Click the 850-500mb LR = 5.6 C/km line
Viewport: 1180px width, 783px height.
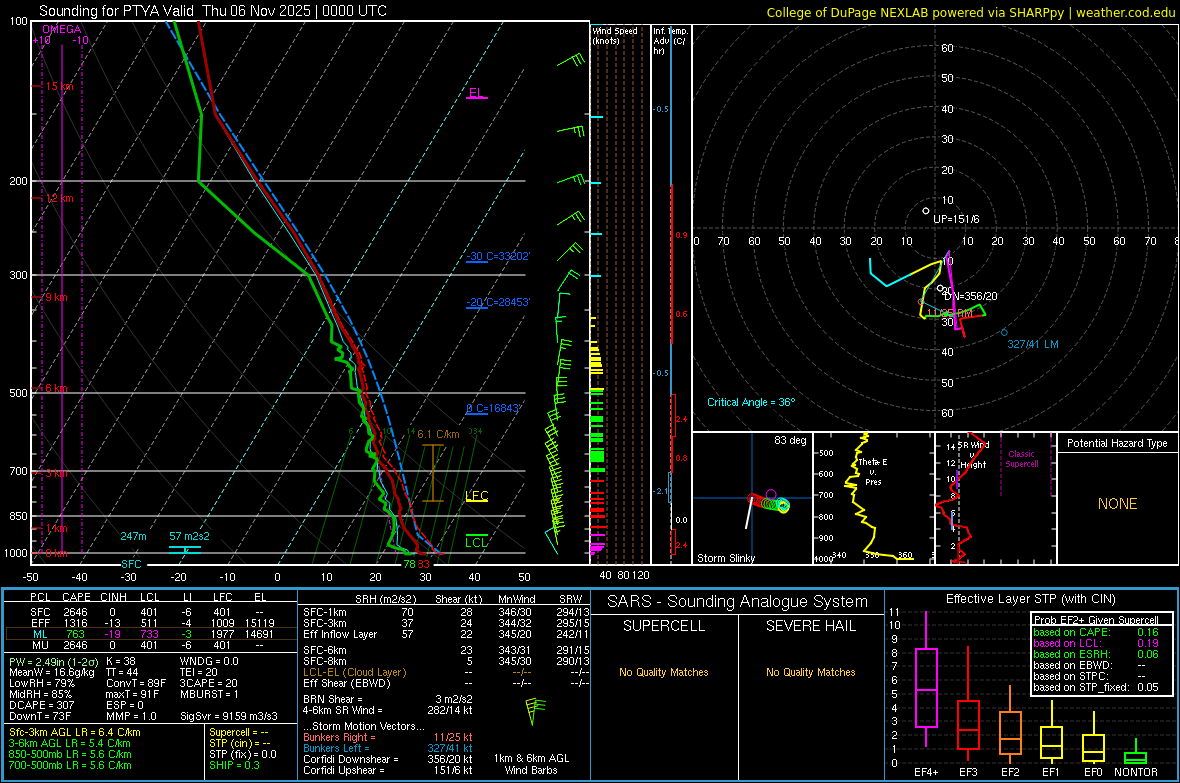click(70, 754)
